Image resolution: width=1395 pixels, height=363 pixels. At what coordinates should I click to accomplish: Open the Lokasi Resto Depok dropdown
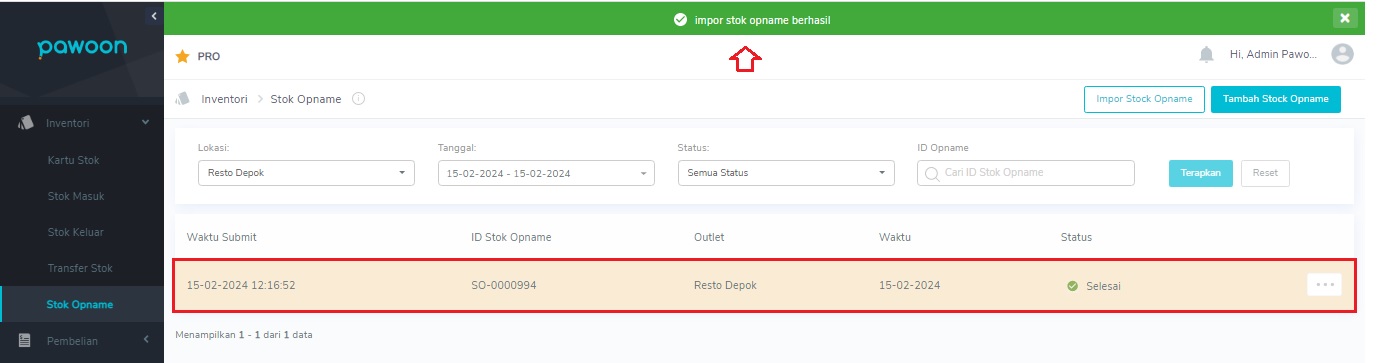(x=306, y=173)
